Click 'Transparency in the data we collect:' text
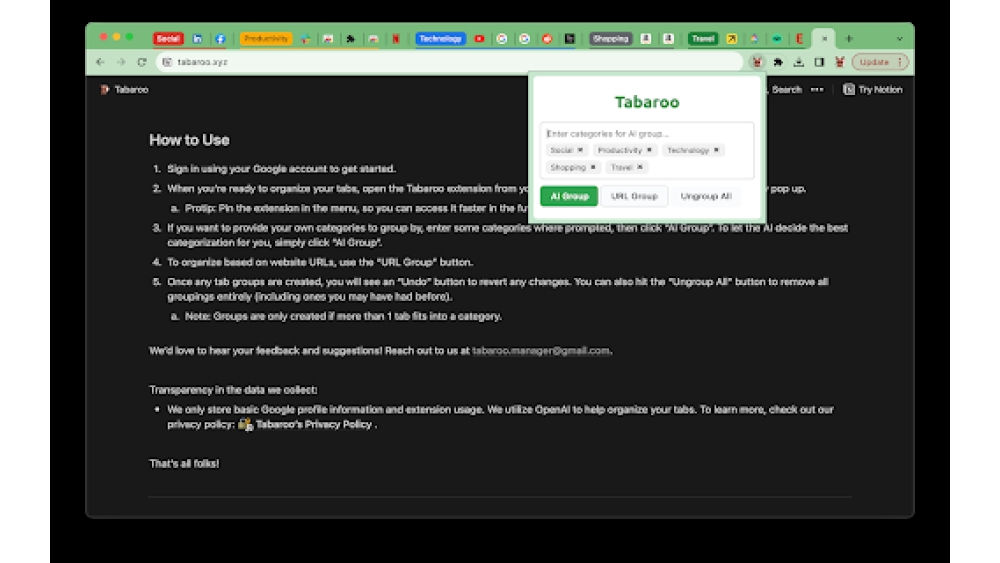 tap(233, 390)
